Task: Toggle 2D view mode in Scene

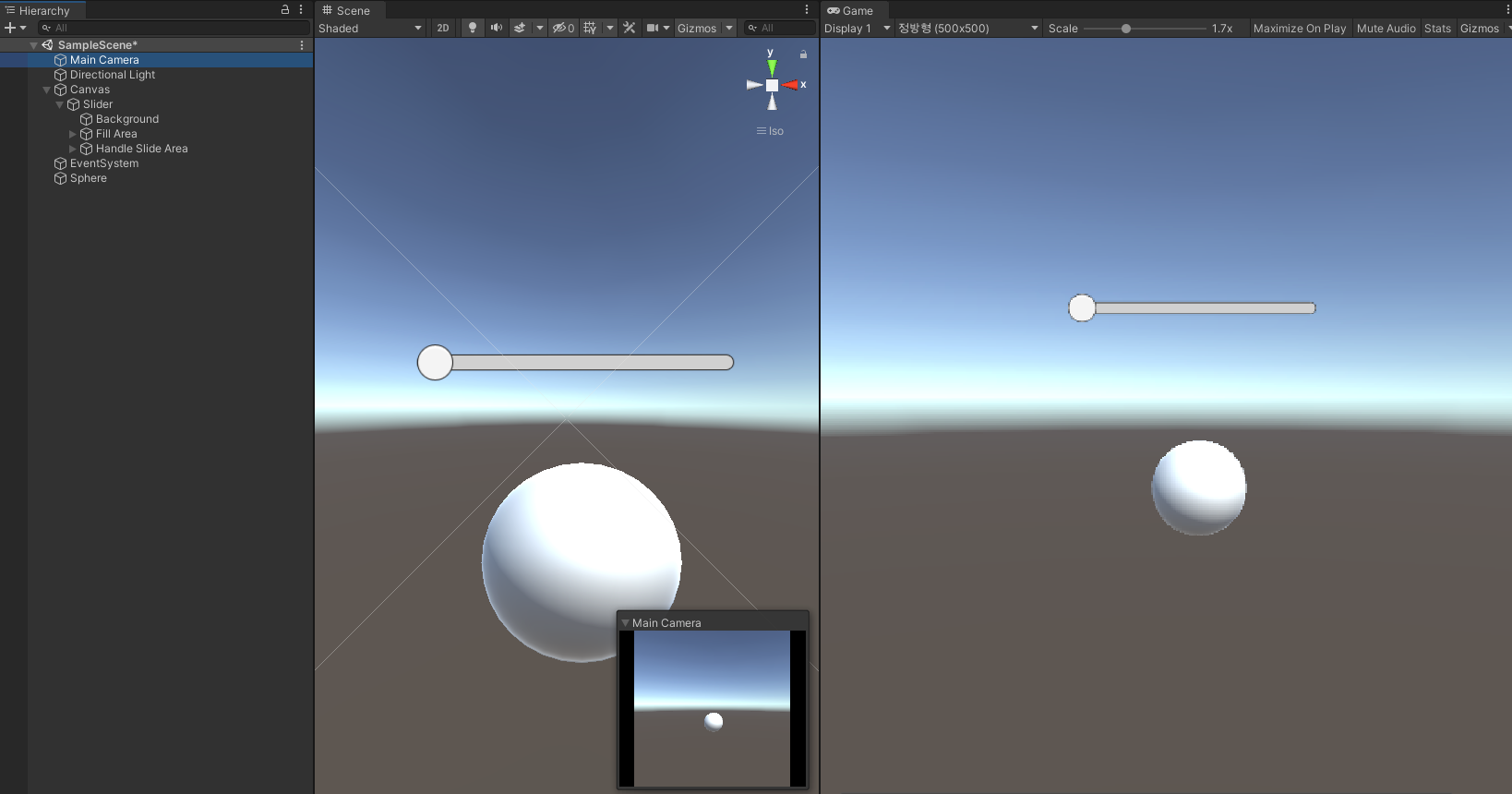Action: (443, 28)
